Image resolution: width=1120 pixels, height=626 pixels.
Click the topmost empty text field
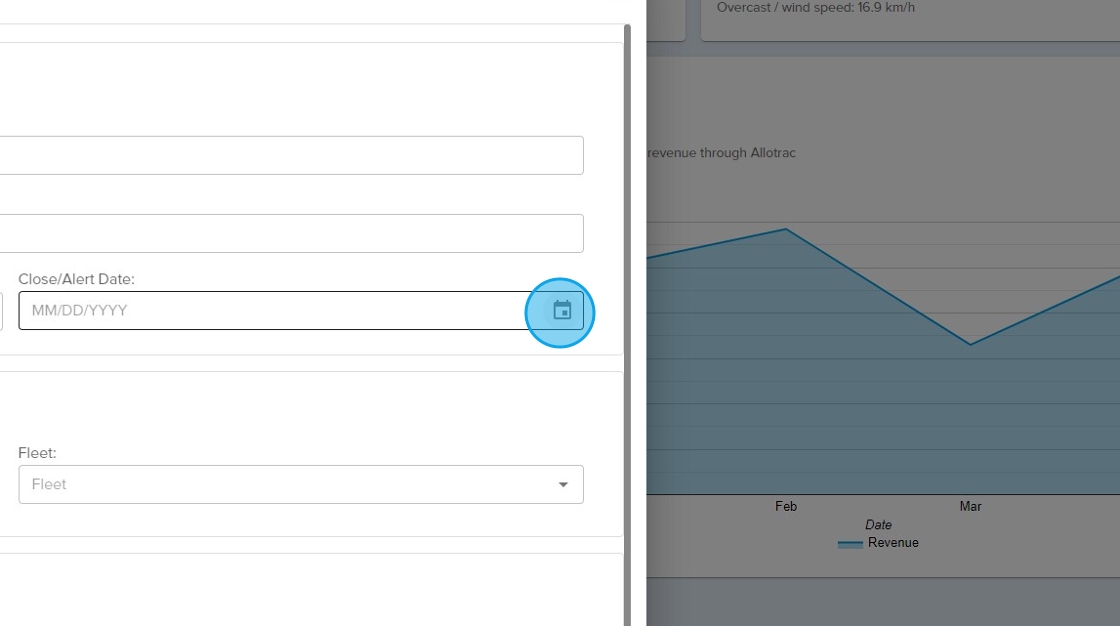tap(290, 156)
